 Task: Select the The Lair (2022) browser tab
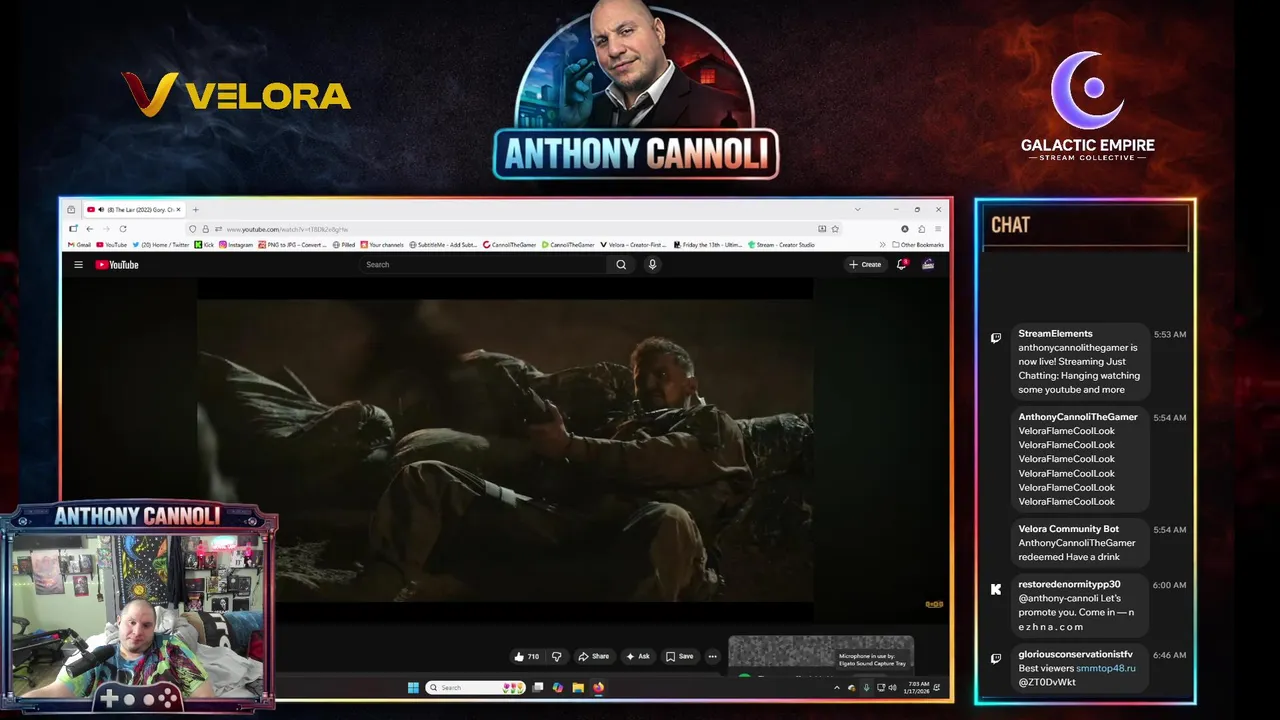click(133, 210)
